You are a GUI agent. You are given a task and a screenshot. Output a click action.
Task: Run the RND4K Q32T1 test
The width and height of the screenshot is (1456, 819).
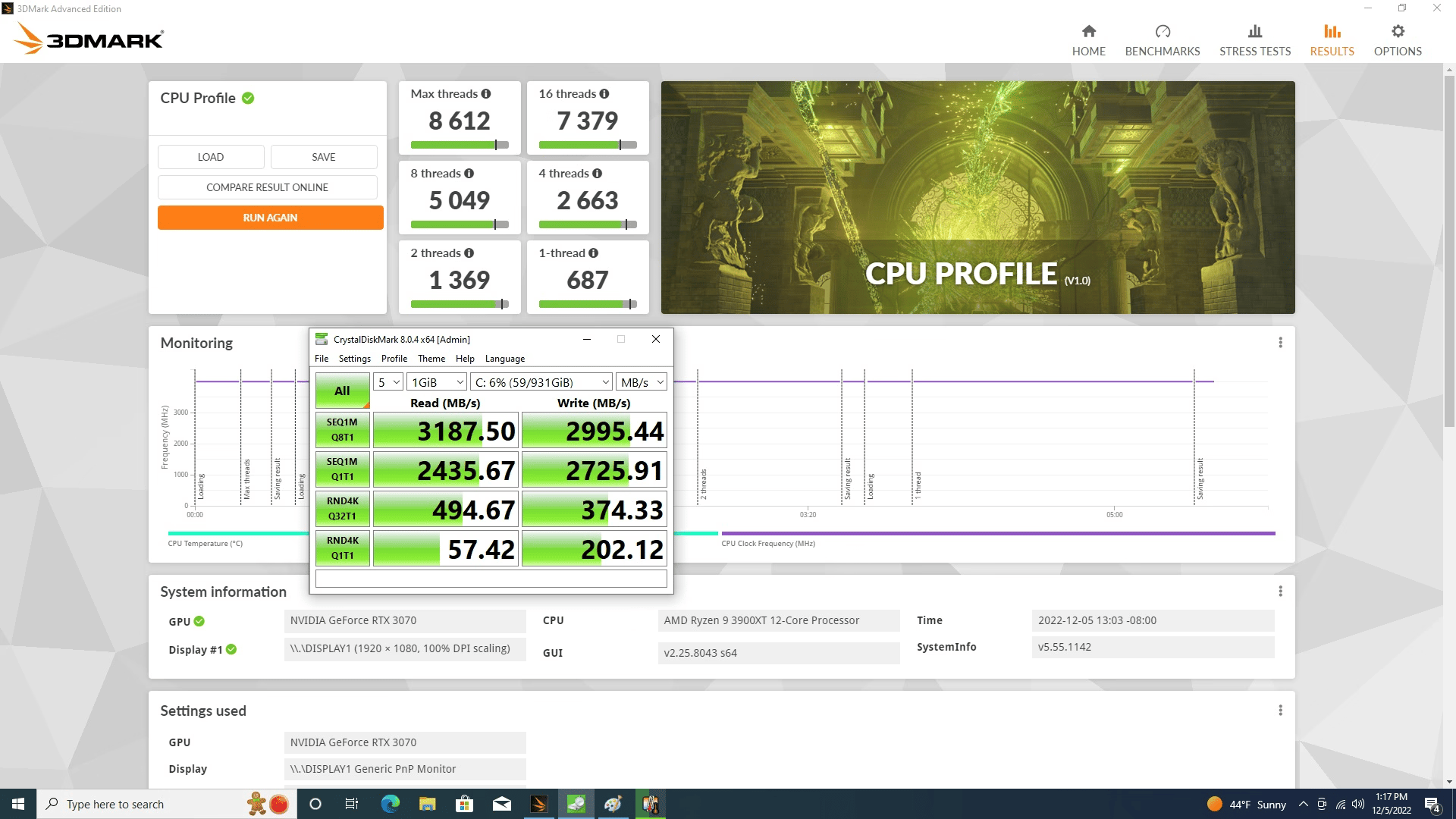[x=342, y=509]
